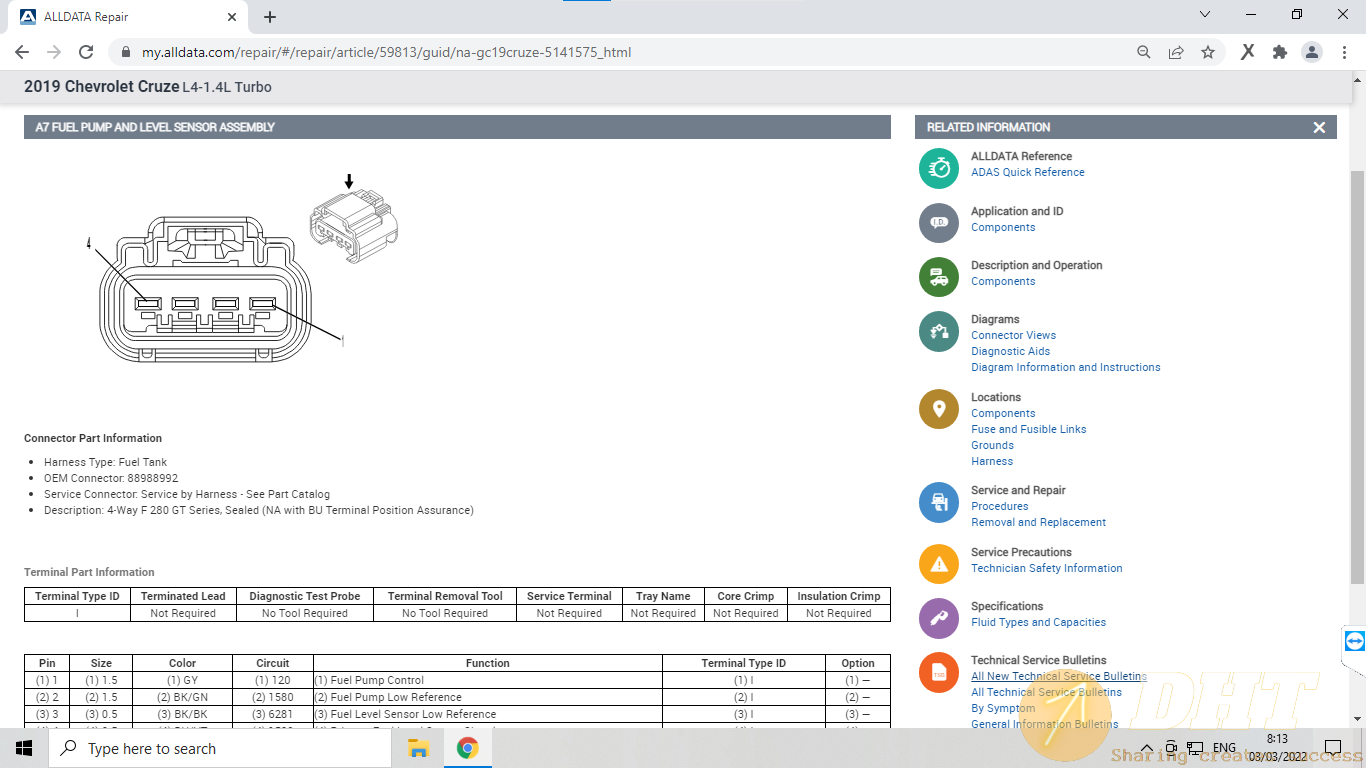Image resolution: width=1366 pixels, height=768 pixels.
Task: Click the 'Fuel Pump Low Reference' cell
Action: tap(488, 697)
